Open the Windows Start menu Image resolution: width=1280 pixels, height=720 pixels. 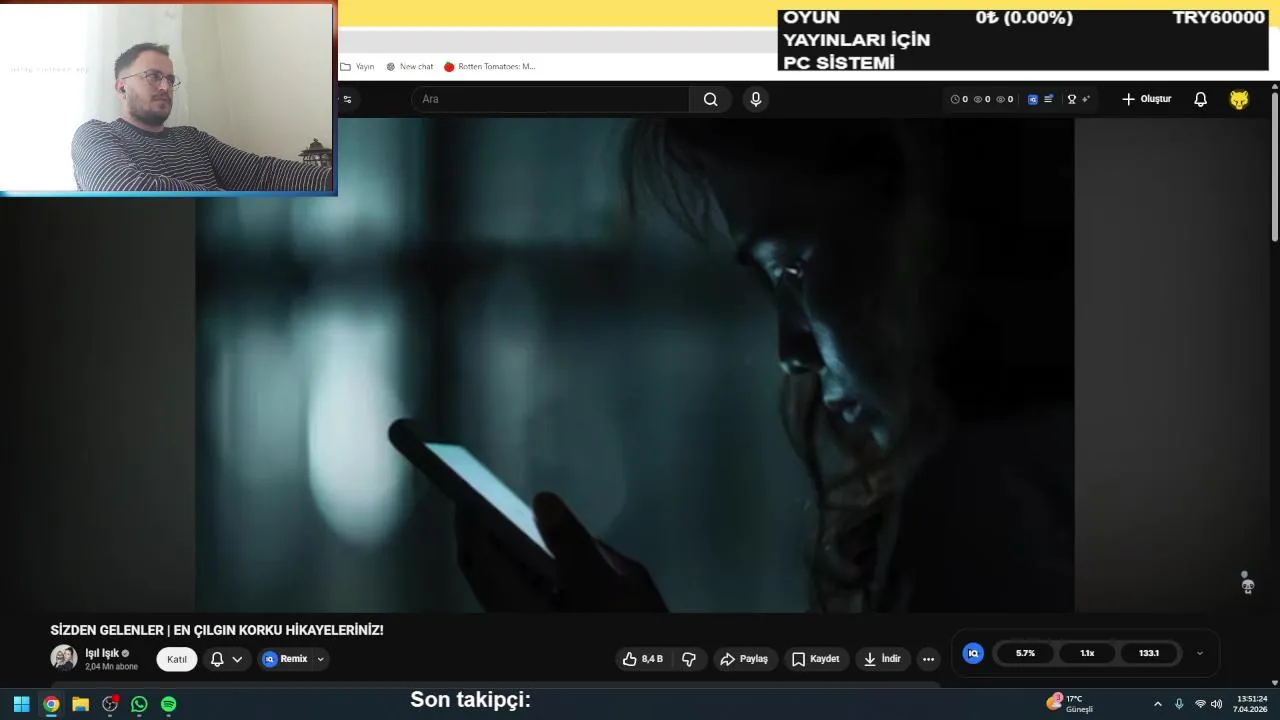21,704
